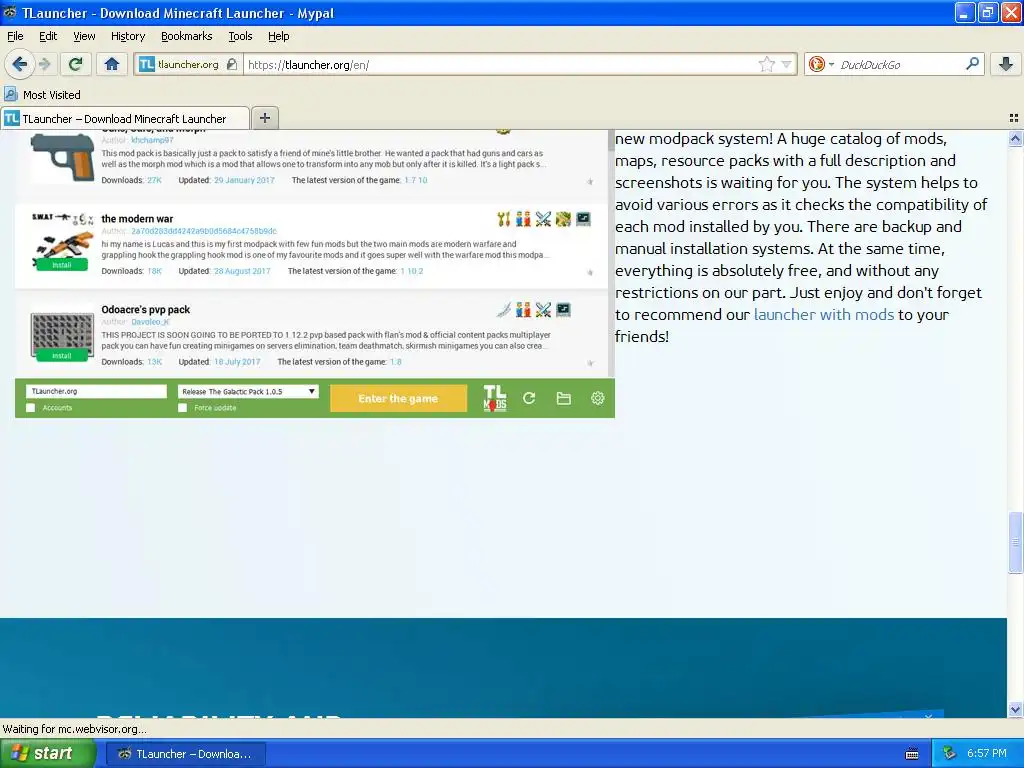
Task: Click the Odoacre's pvp pack title
Action: pyautogui.click(x=146, y=310)
